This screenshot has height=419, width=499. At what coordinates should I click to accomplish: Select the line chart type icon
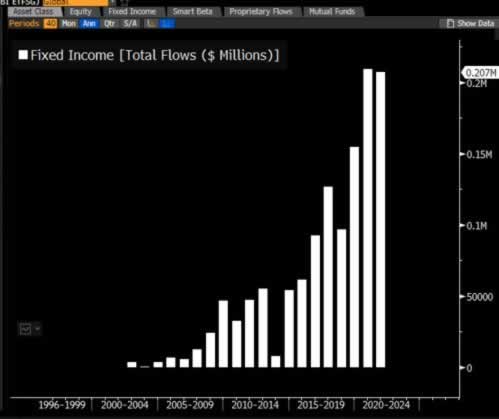152,23
